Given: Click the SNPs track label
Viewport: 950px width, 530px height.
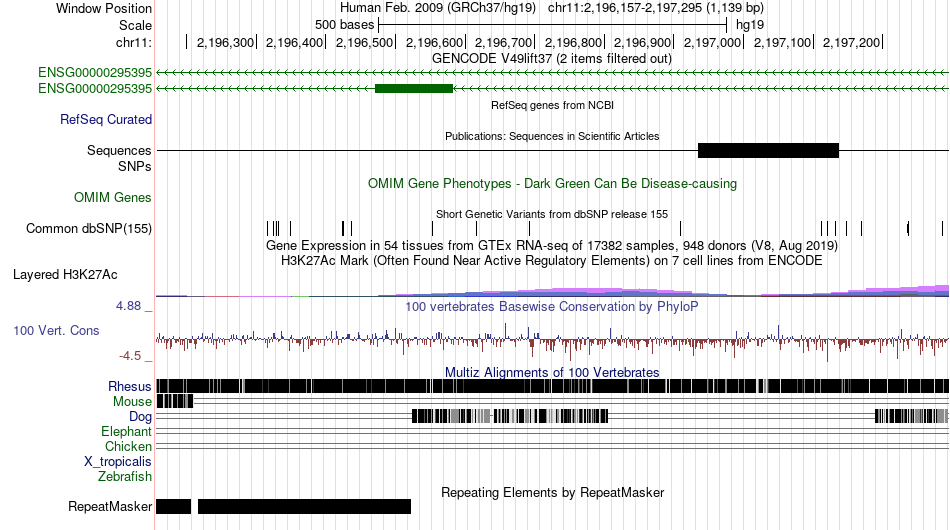Looking at the screenshot, I should point(135,166).
